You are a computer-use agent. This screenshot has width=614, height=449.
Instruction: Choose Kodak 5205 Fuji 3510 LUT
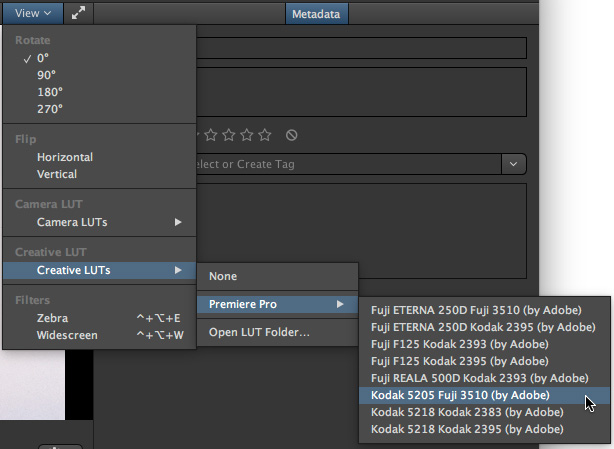(484, 395)
